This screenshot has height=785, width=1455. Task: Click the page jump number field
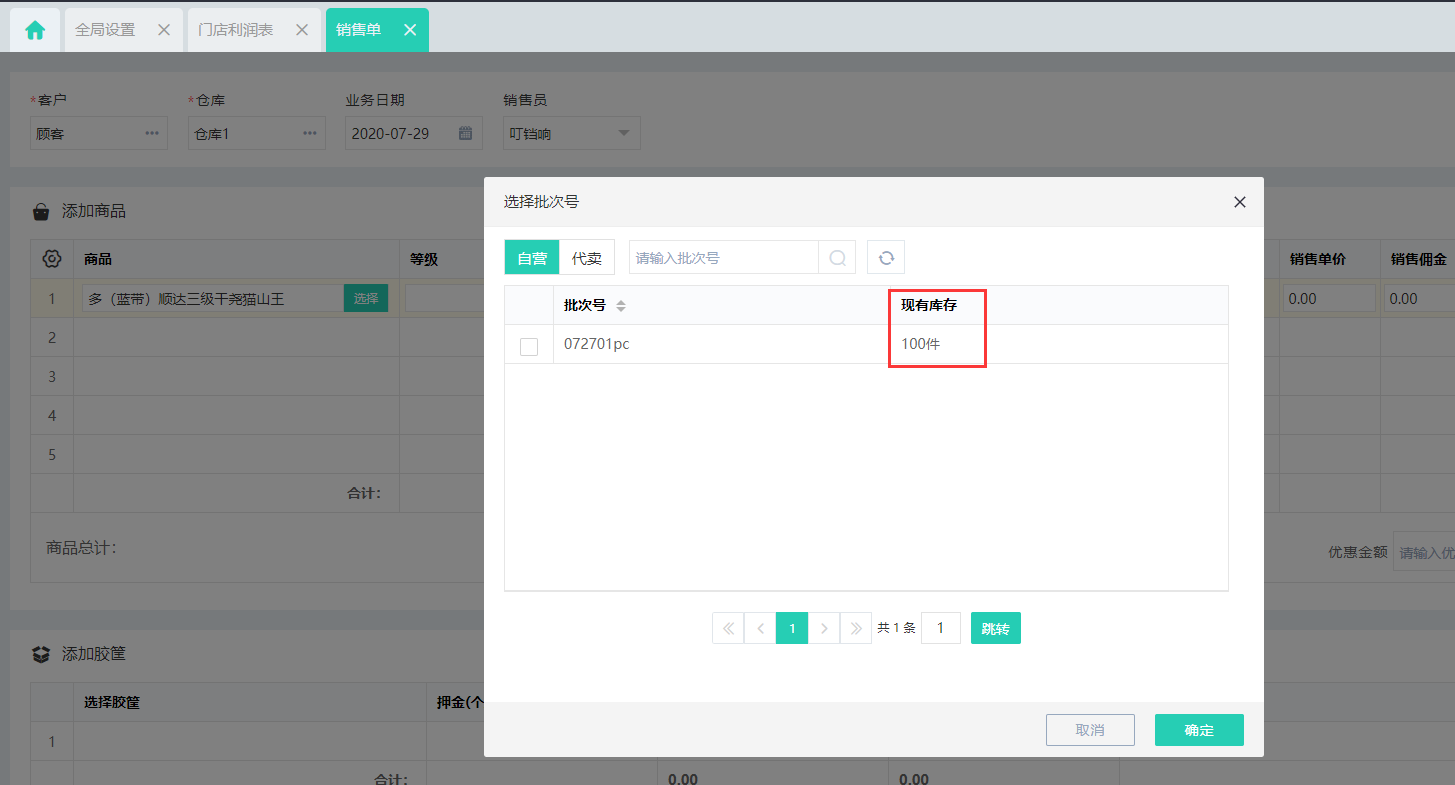pyautogui.click(x=941, y=628)
